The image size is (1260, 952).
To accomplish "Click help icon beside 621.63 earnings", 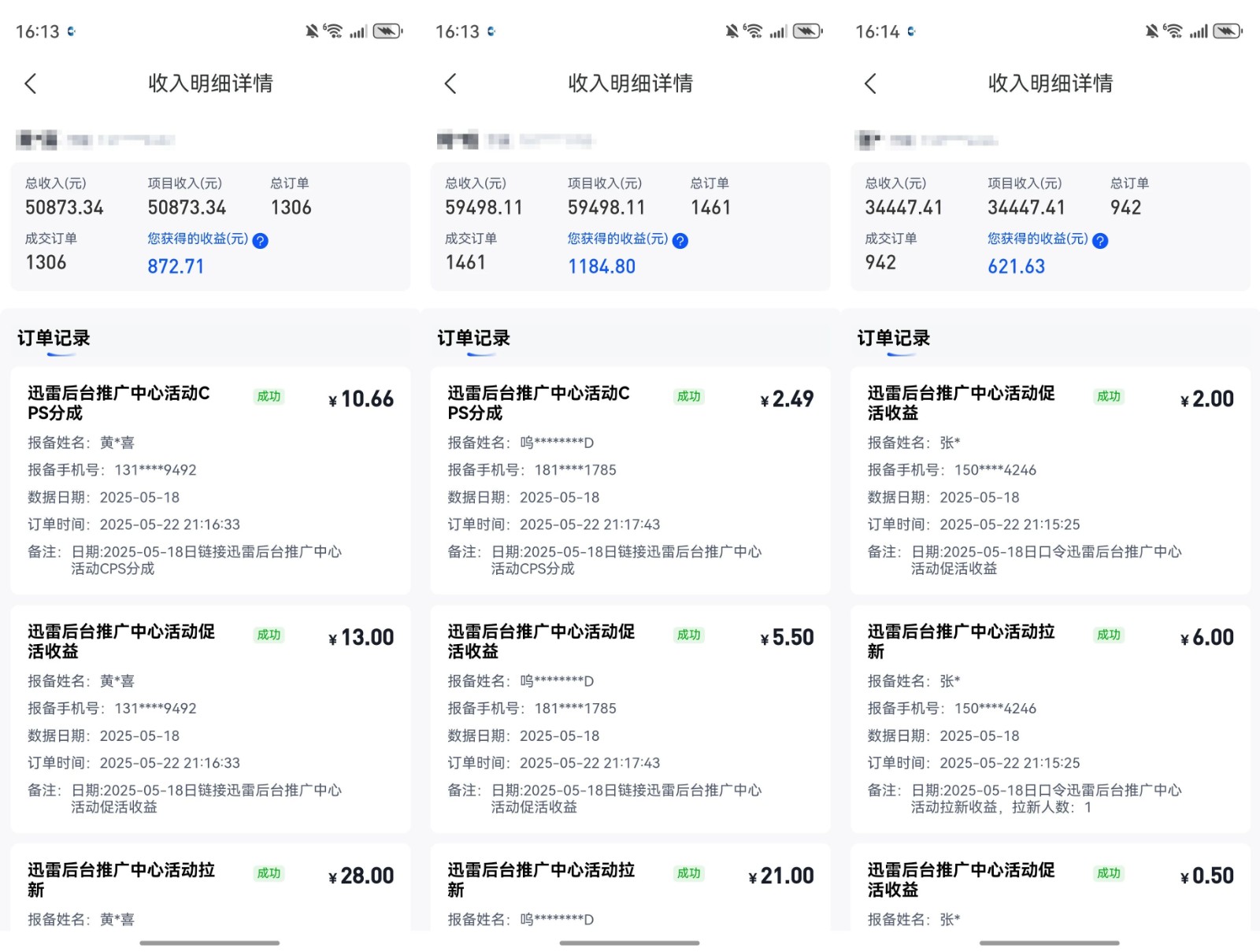I will pos(1100,241).
